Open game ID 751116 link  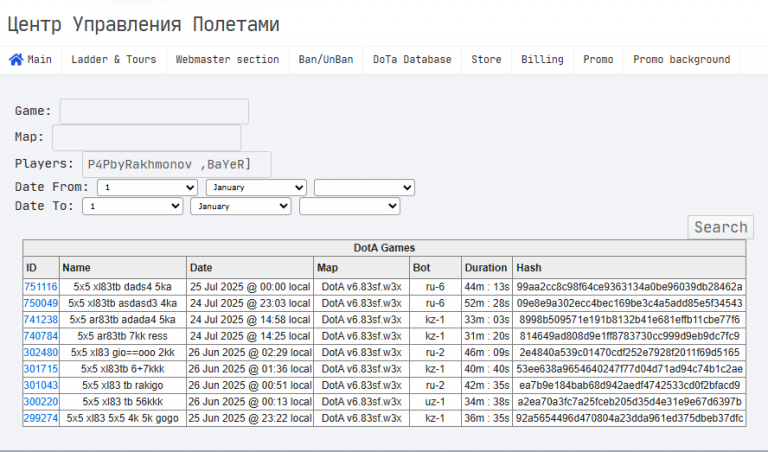point(41,287)
